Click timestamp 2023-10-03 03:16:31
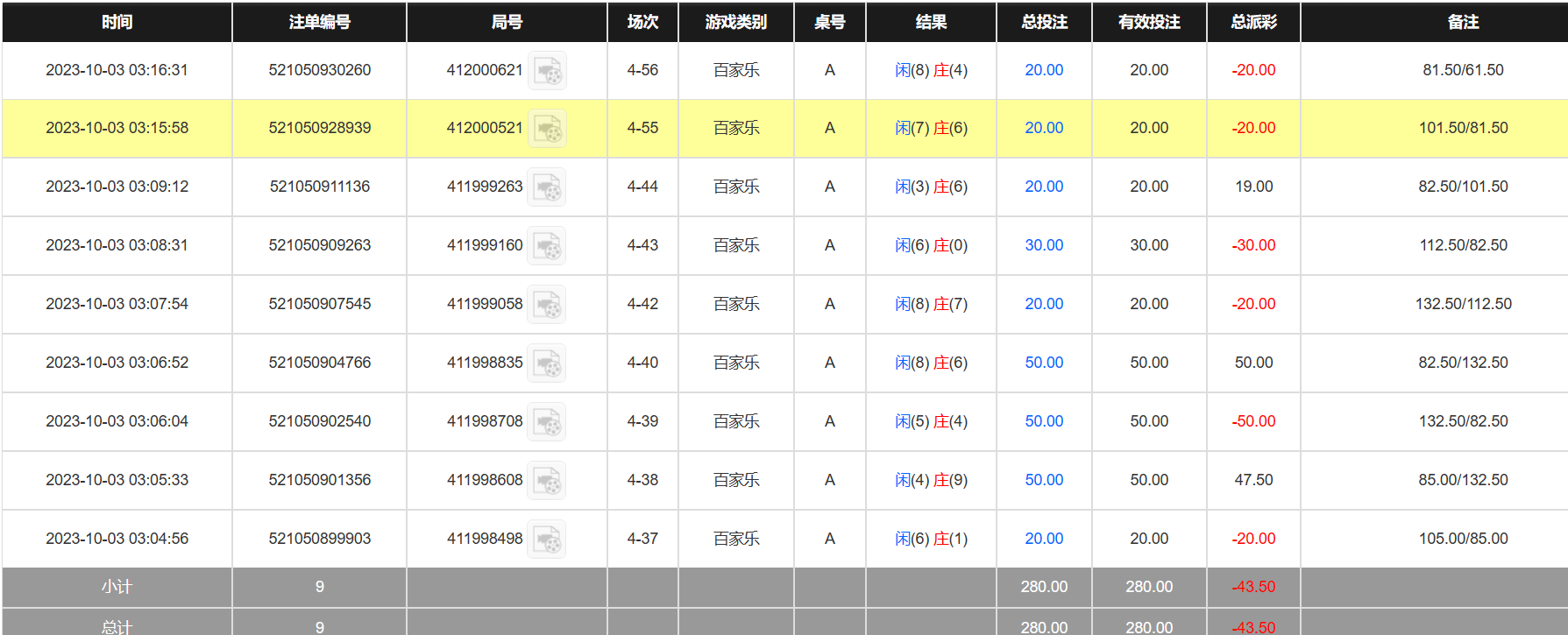This screenshot has width=1568, height=635. 117,70
